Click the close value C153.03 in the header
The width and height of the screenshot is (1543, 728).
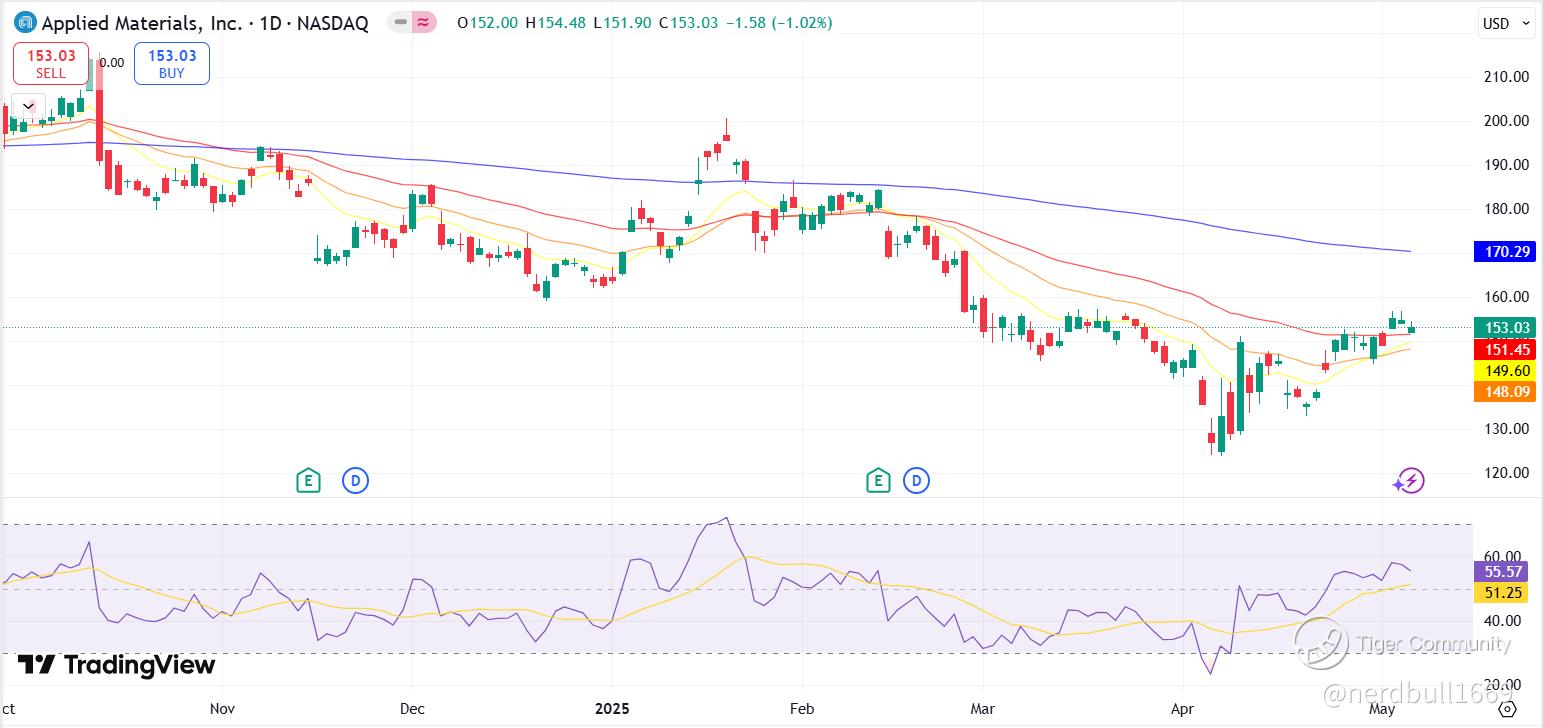tap(688, 23)
